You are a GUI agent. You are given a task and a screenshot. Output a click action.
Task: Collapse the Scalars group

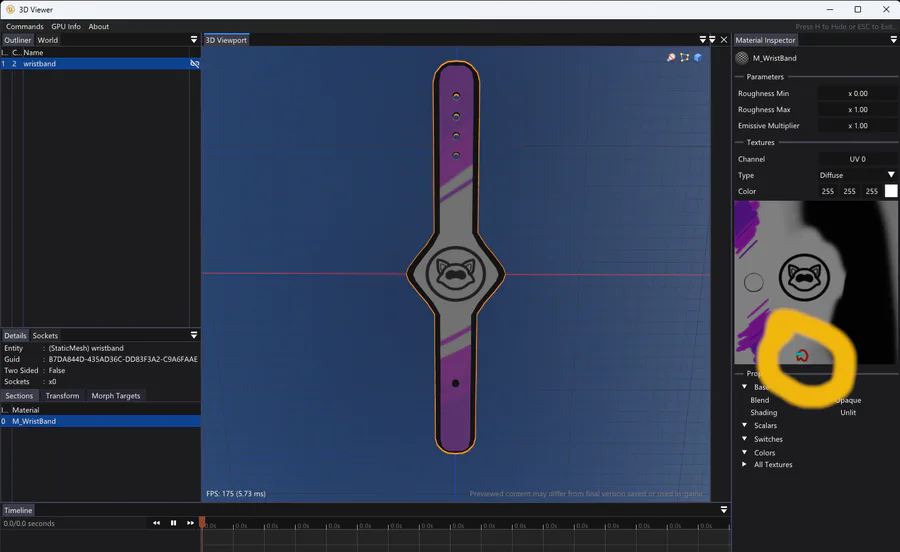coord(744,425)
